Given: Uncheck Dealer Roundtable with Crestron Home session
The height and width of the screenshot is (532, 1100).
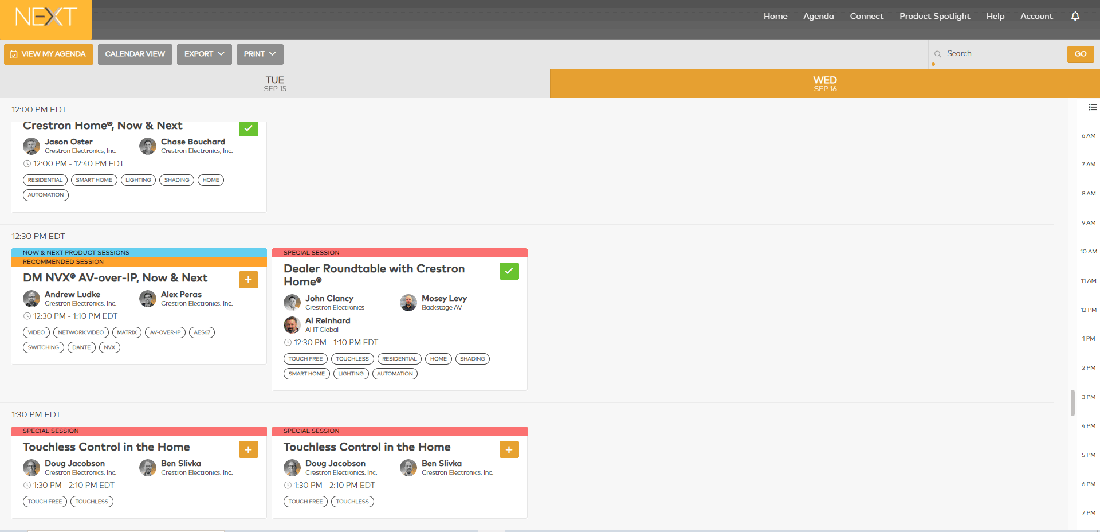Looking at the screenshot, I should coord(509,271).
